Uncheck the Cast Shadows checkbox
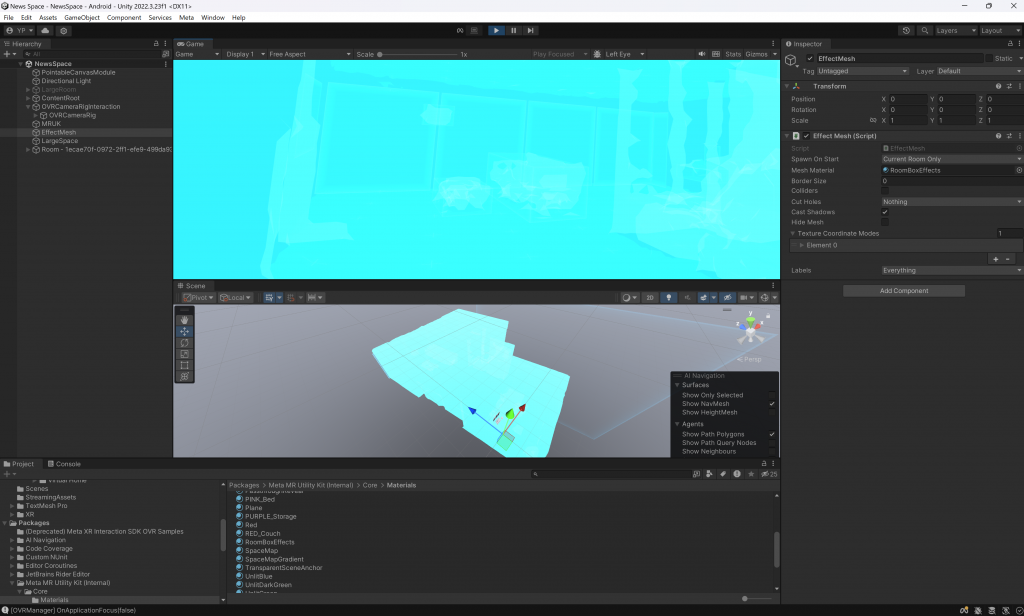This screenshot has height=616, width=1024. [x=885, y=212]
